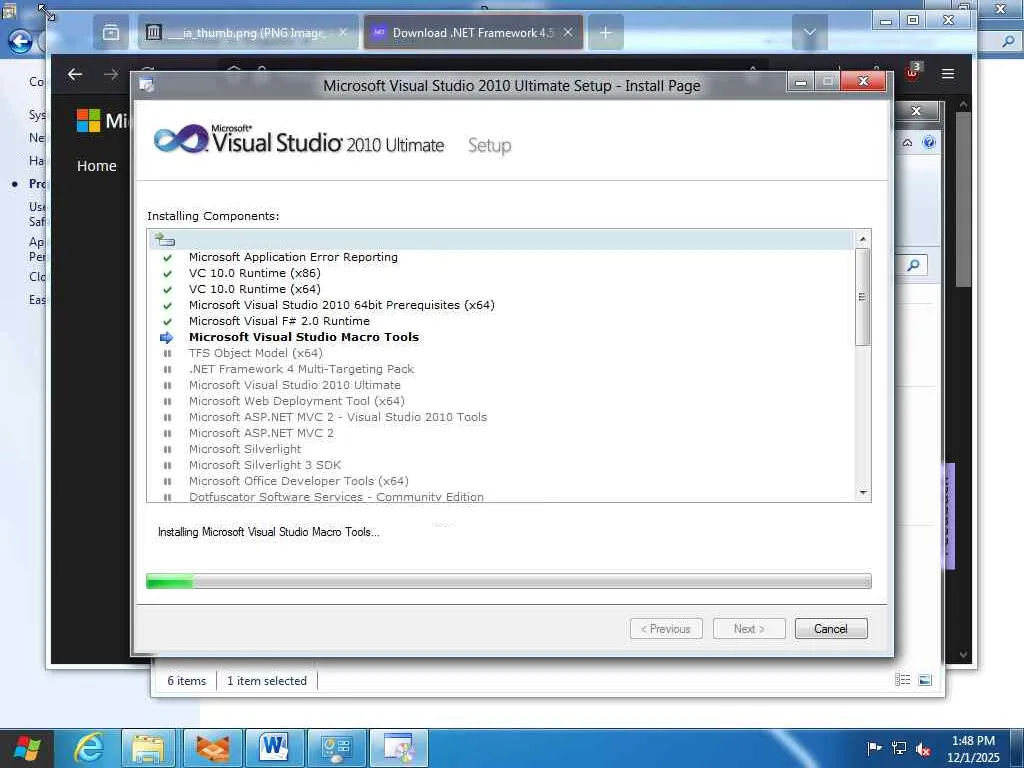The width and height of the screenshot is (1024, 768).
Task: Click the blue arrow icon for Macro Tools
Action: 167,337
